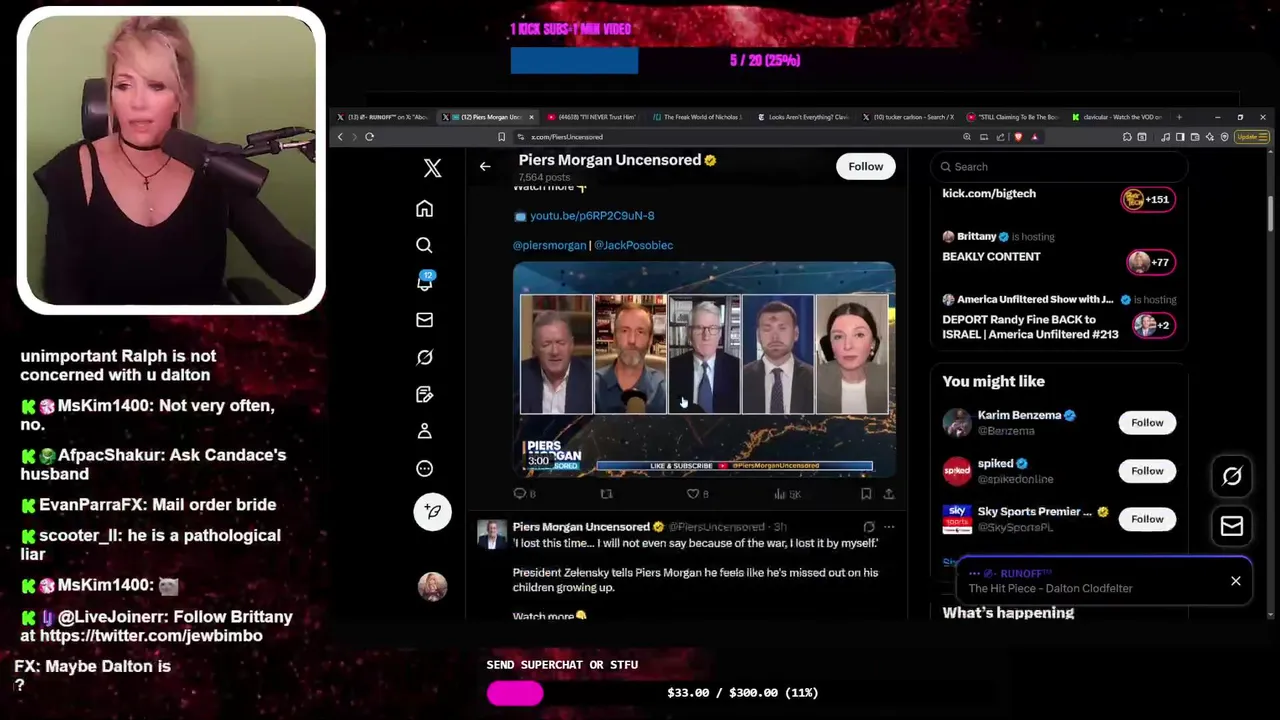The image size is (1280, 720).
Task: Open Messages envelope in left sidebar
Action: coord(424,320)
